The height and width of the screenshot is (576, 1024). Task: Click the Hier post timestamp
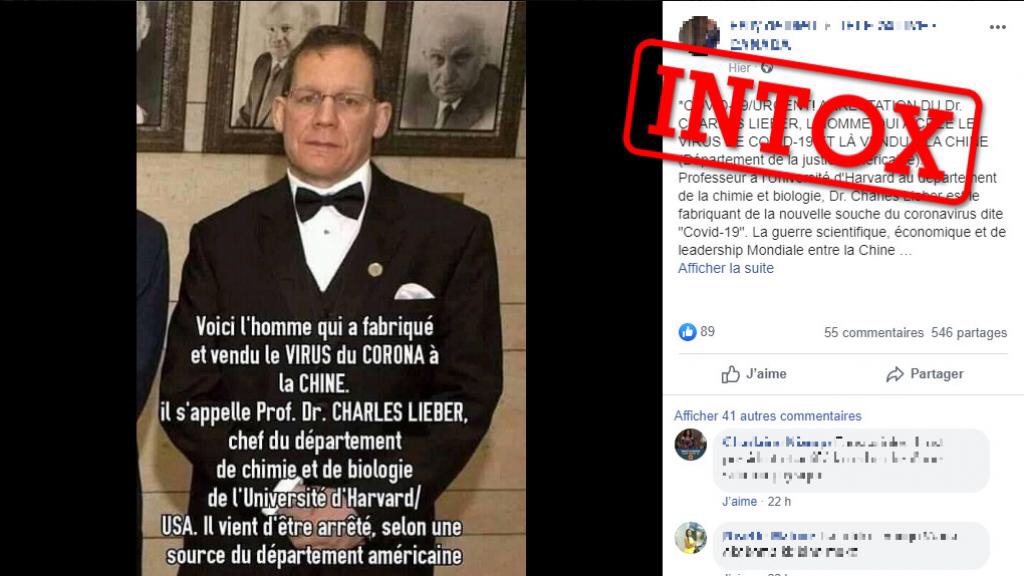point(739,68)
